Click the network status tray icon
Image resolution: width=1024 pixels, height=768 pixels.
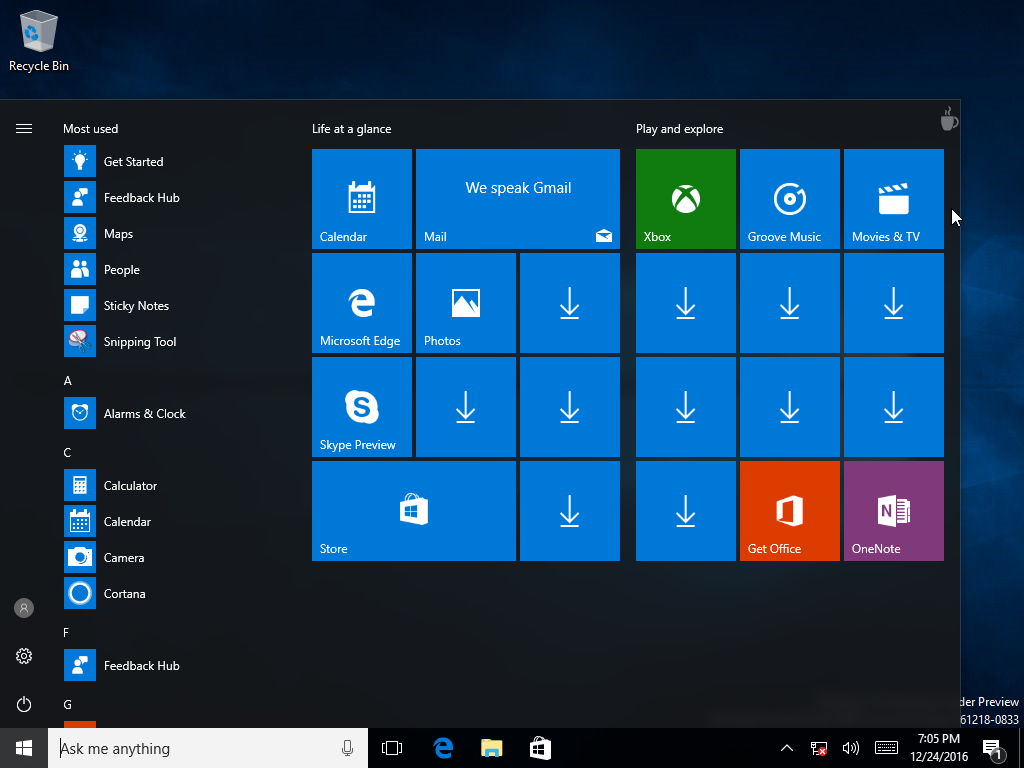818,748
